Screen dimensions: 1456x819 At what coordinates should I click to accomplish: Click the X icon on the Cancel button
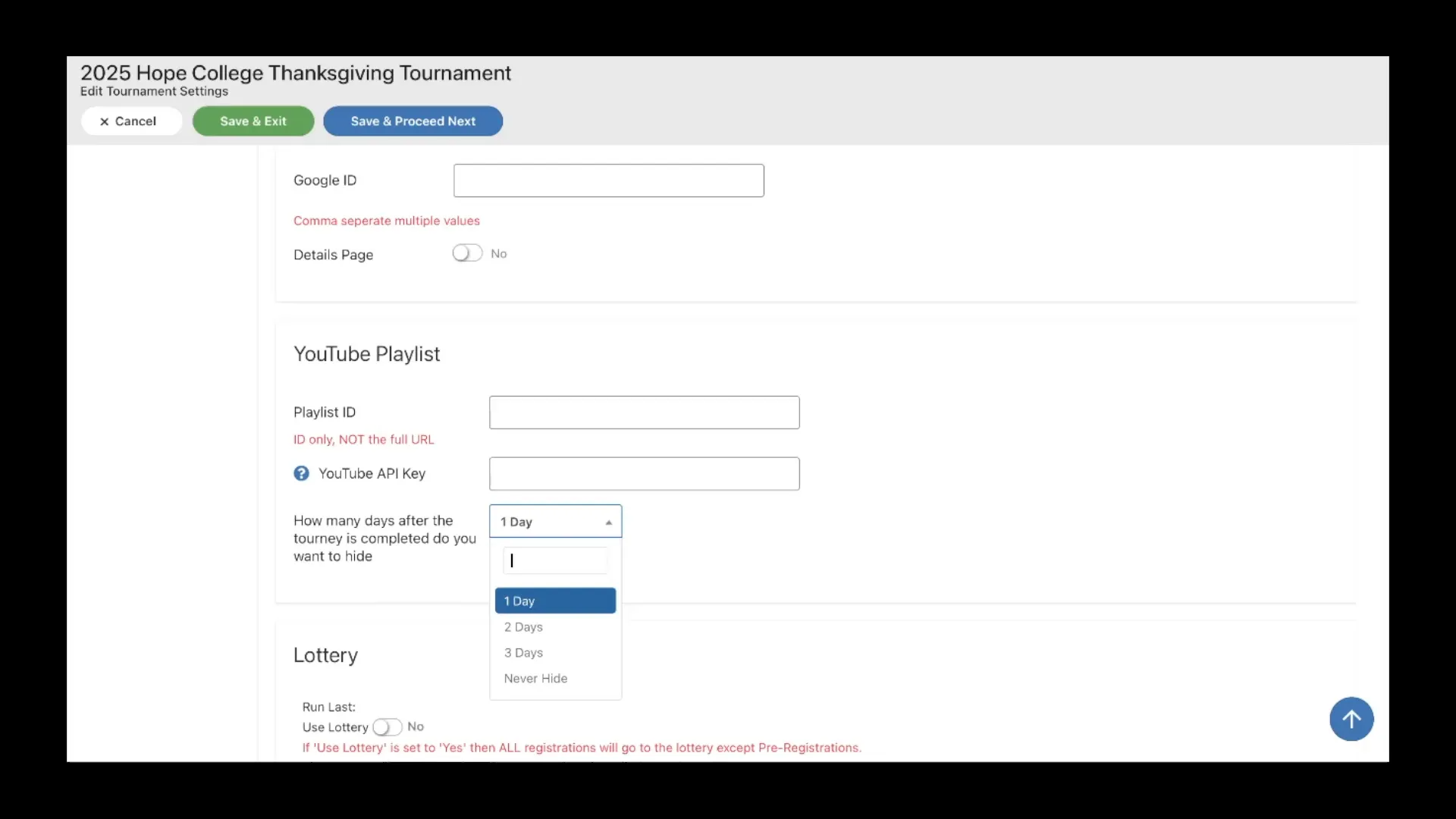pyautogui.click(x=105, y=121)
